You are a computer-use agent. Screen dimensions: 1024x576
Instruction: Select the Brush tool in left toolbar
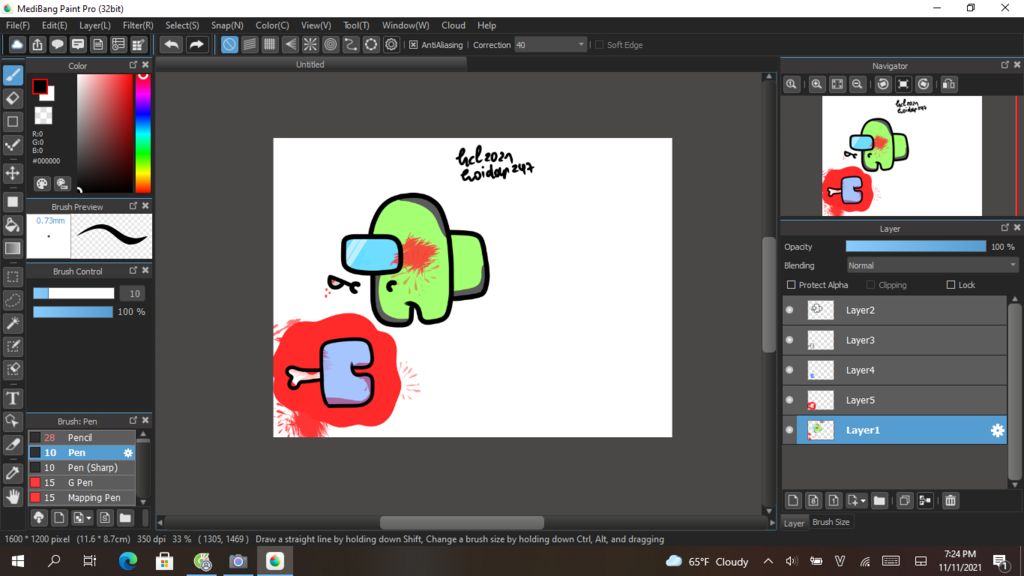[x=12, y=75]
